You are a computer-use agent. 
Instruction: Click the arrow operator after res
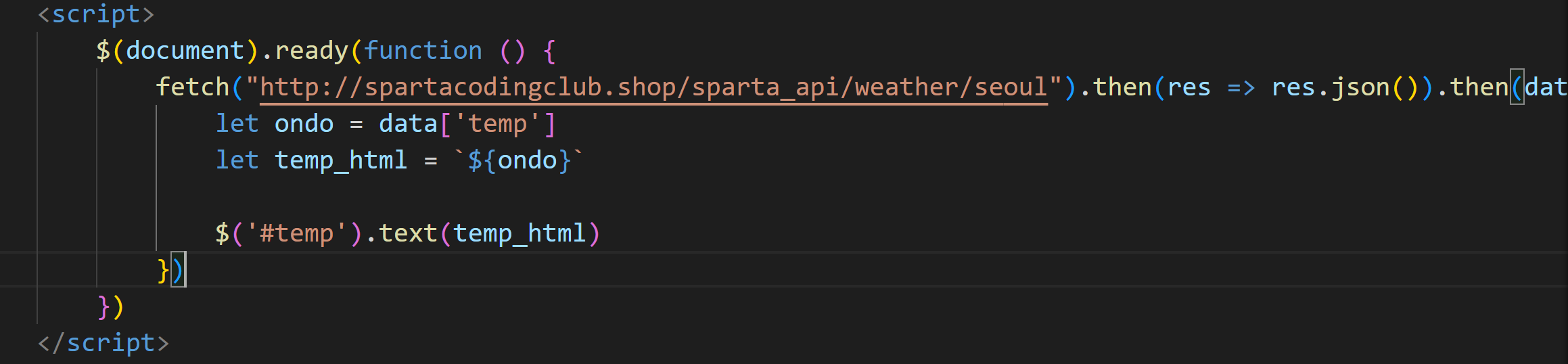pyautogui.click(x=1241, y=88)
